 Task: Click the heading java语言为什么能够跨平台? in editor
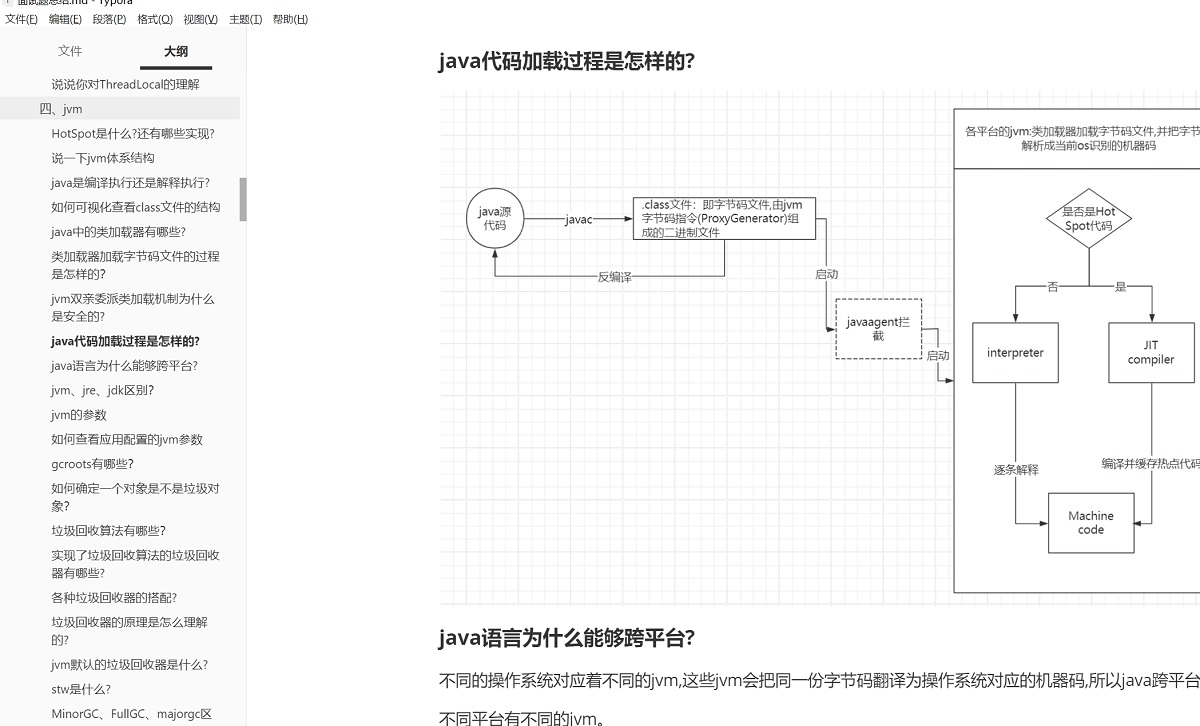[x=566, y=638]
